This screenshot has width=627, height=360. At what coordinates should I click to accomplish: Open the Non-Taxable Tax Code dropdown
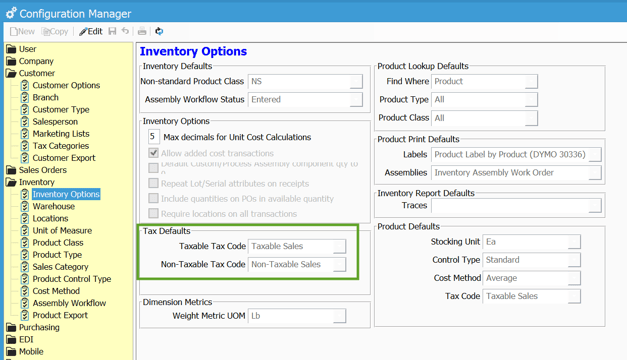point(339,264)
